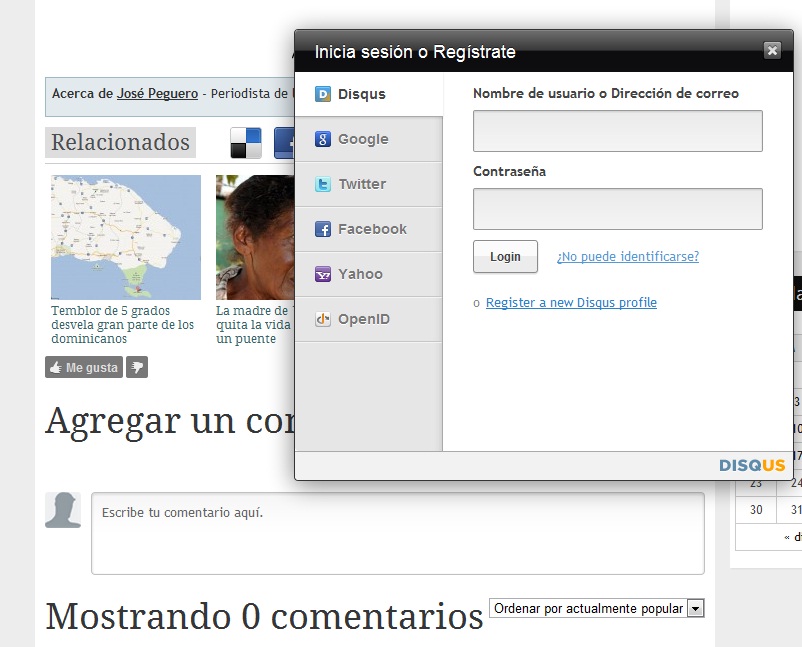Click the Me gusta thumbs-up button
This screenshot has height=647, width=802.
[x=83, y=368]
